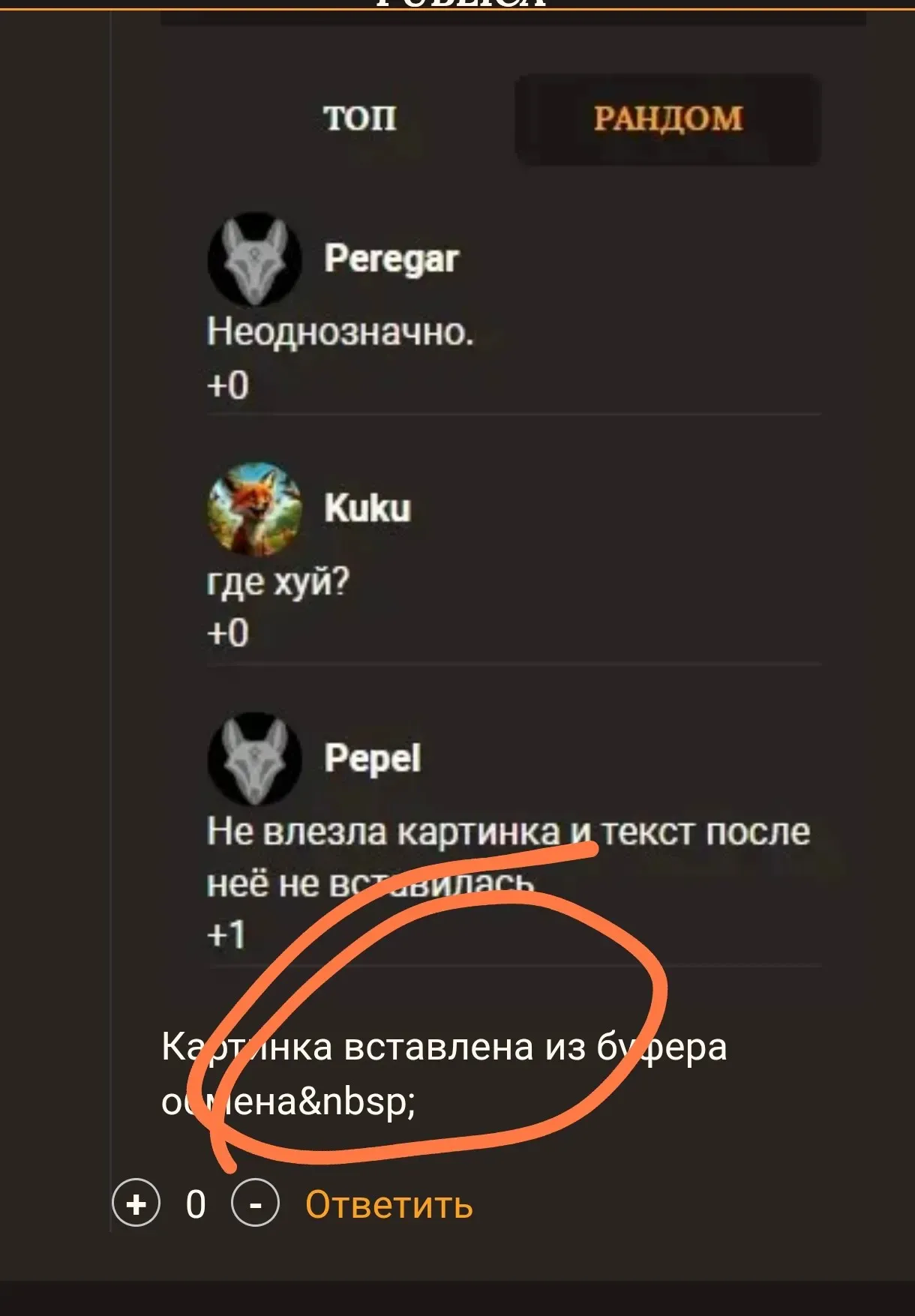Open Kuku's fox avatar
Image resolution: width=915 pixels, height=1316 pixels.
255,508
